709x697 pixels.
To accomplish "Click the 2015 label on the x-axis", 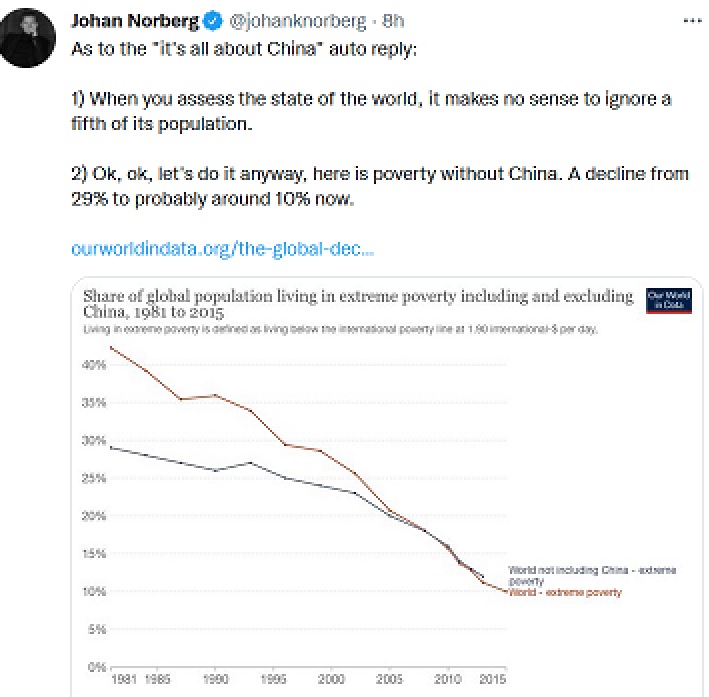I will point(492,679).
